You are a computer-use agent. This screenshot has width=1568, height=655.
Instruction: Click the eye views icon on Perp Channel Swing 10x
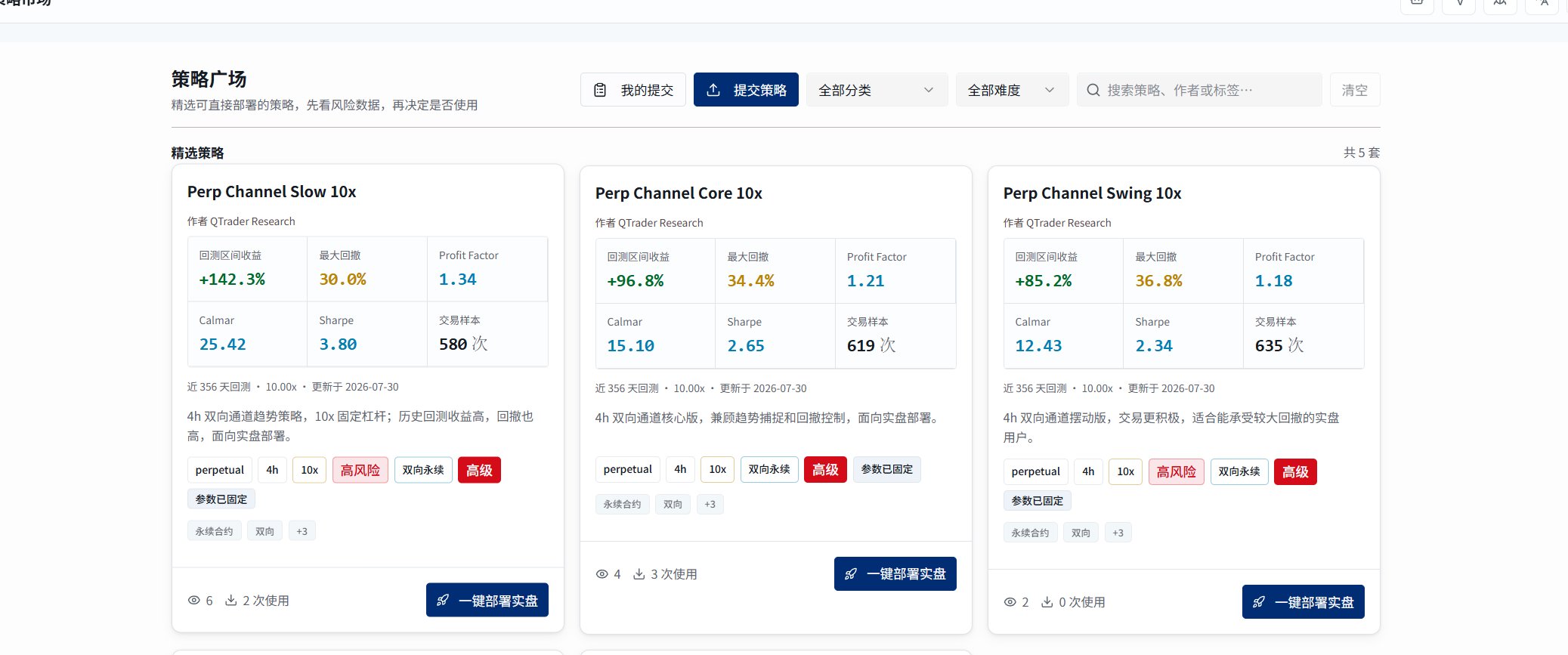tap(1010, 602)
